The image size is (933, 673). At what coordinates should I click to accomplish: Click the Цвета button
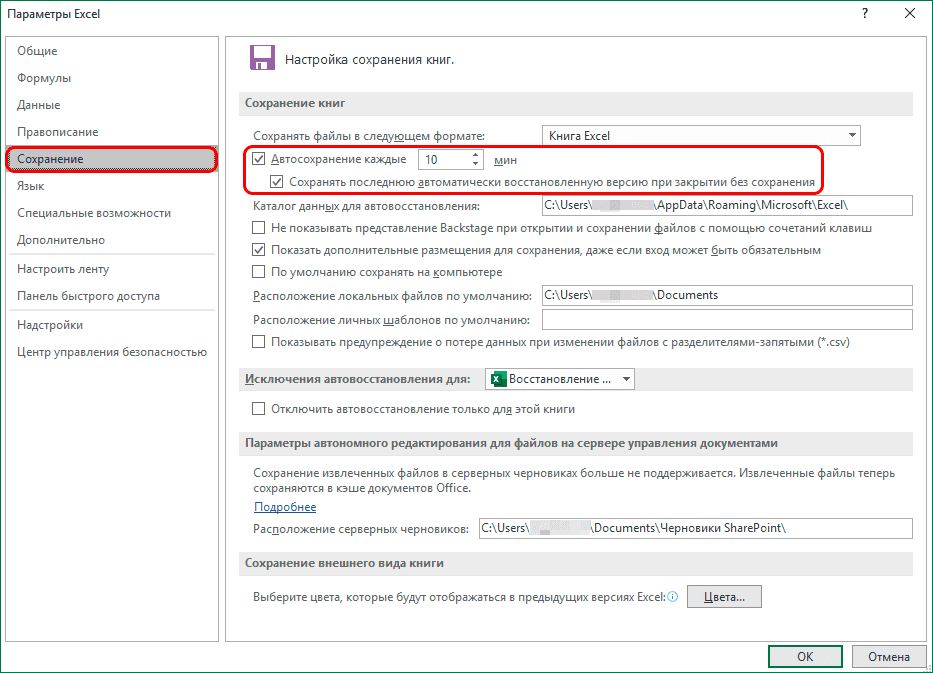726,596
